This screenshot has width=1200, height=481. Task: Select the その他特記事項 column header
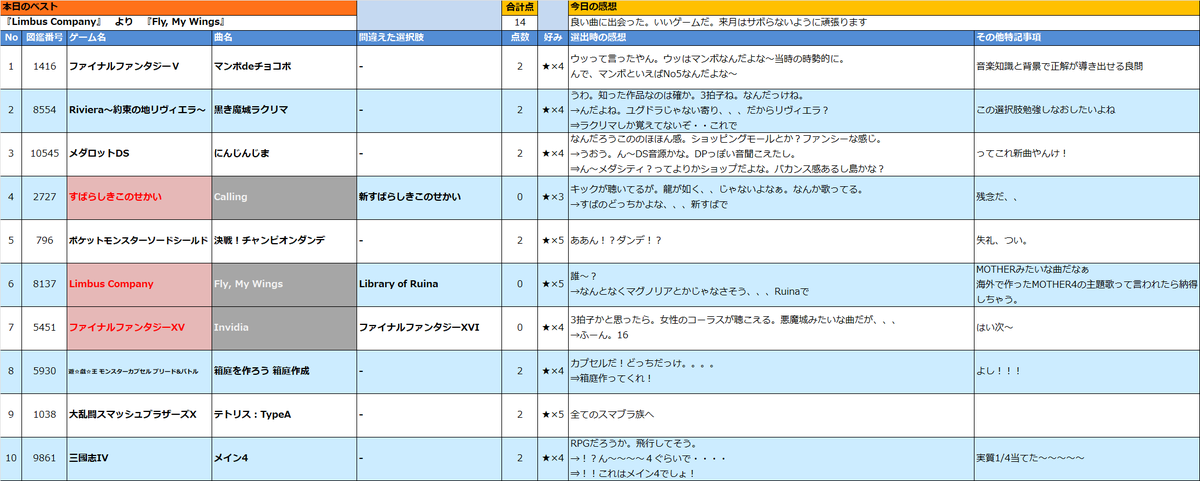click(1086, 37)
